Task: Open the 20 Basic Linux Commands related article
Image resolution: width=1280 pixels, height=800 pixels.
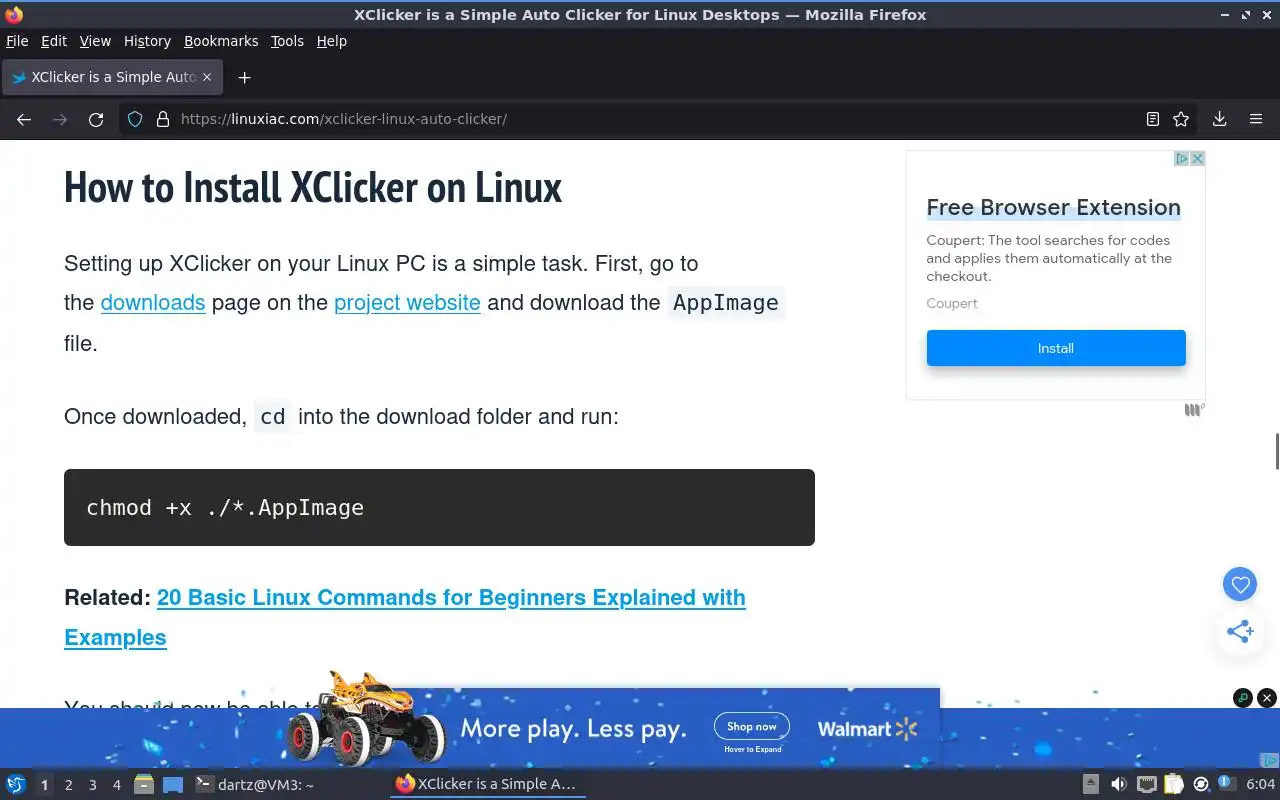Action: 405,617
